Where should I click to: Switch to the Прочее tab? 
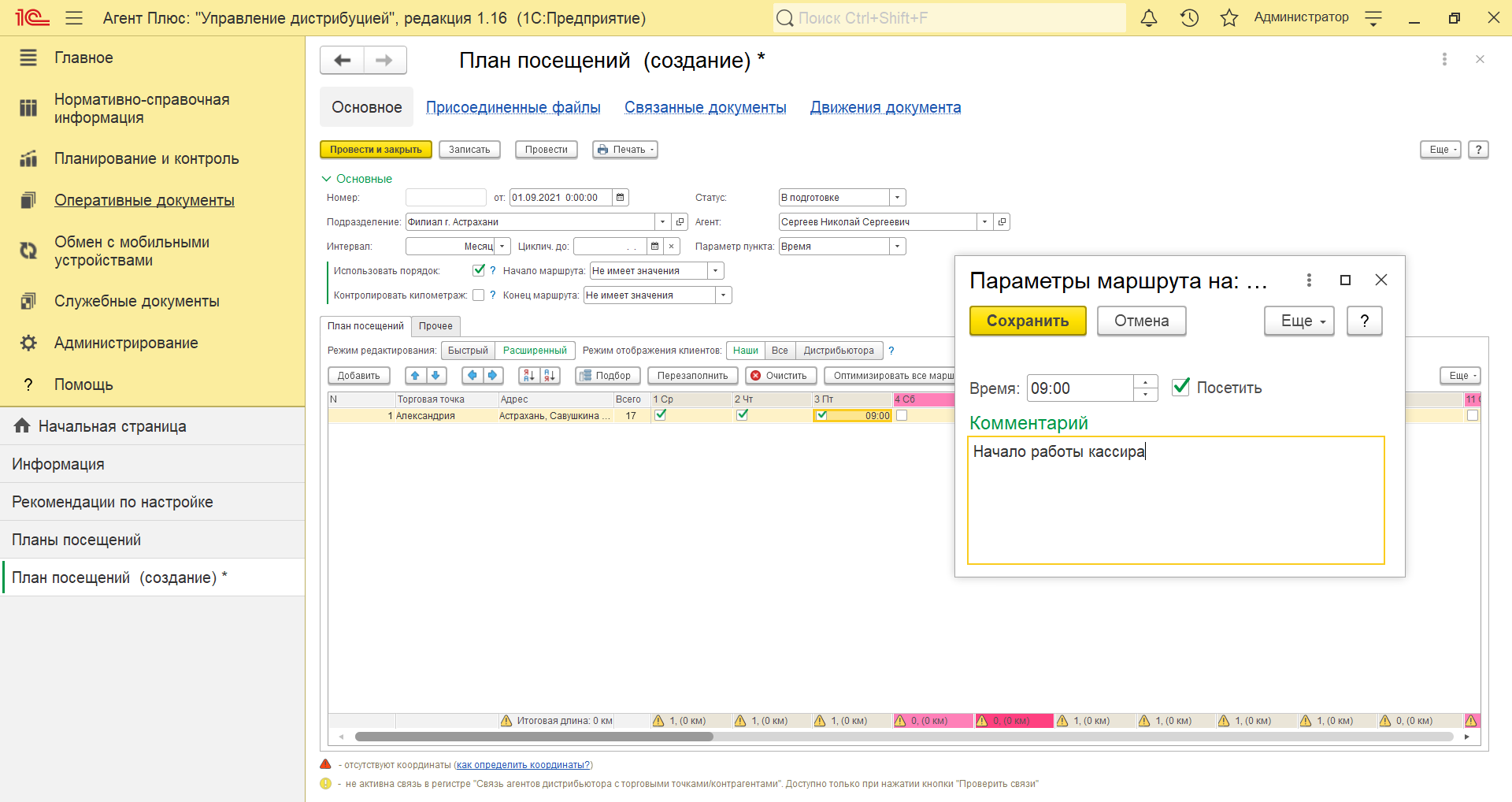435,326
